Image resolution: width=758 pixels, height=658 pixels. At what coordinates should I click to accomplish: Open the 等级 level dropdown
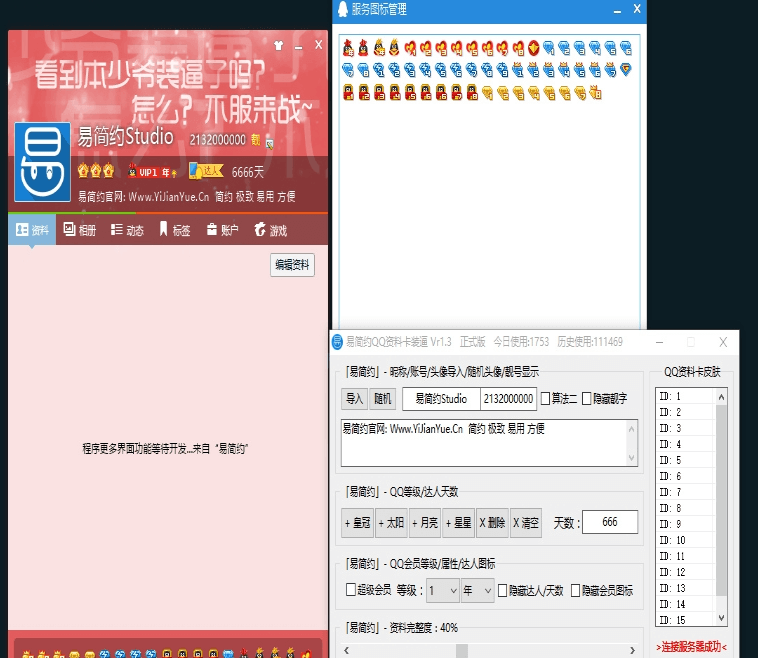click(442, 591)
